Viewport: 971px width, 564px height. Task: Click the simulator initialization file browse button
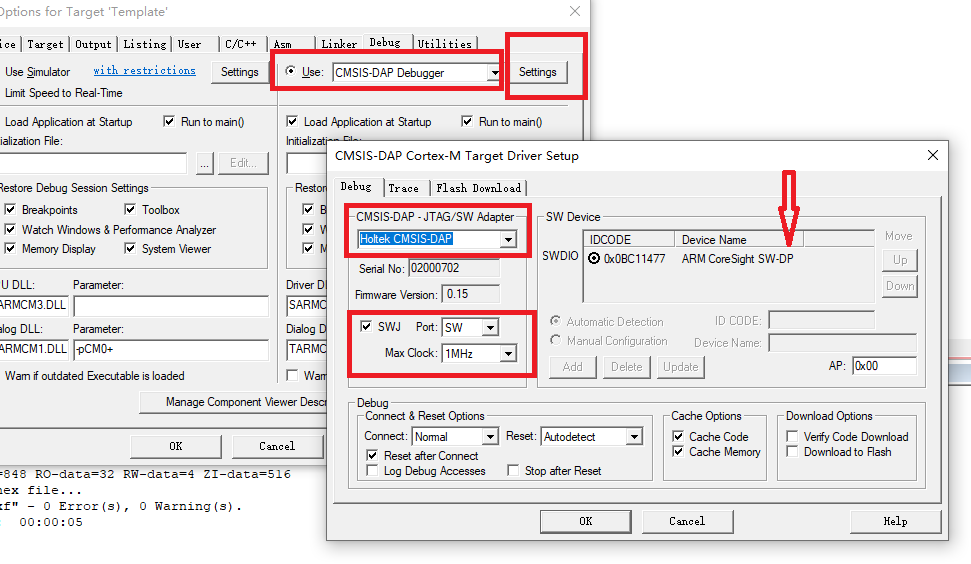(205, 163)
